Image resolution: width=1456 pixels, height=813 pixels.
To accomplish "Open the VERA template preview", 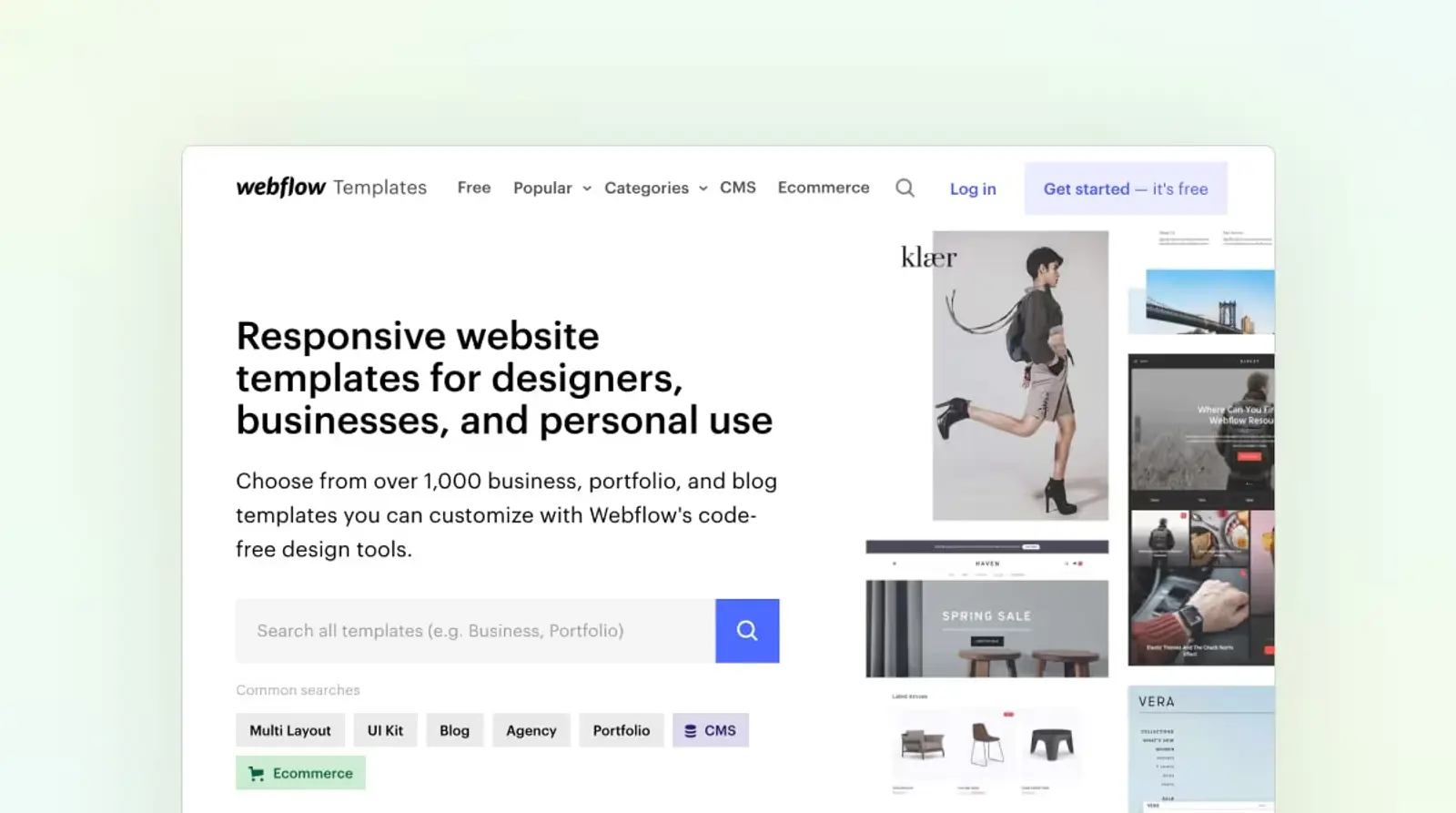I will click(1201, 748).
